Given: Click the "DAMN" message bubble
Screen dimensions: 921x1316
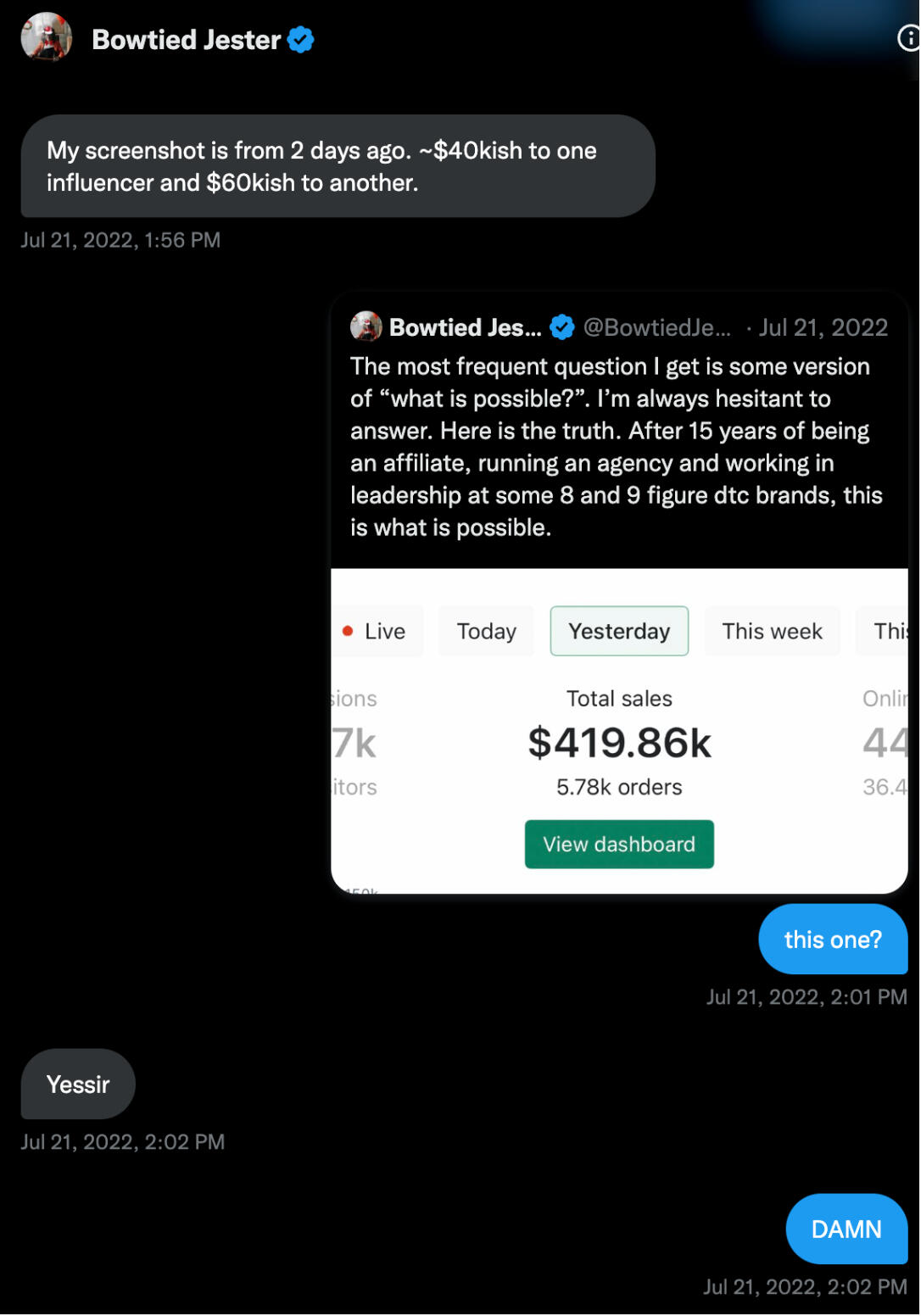Looking at the screenshot, I should point(846,1230).
